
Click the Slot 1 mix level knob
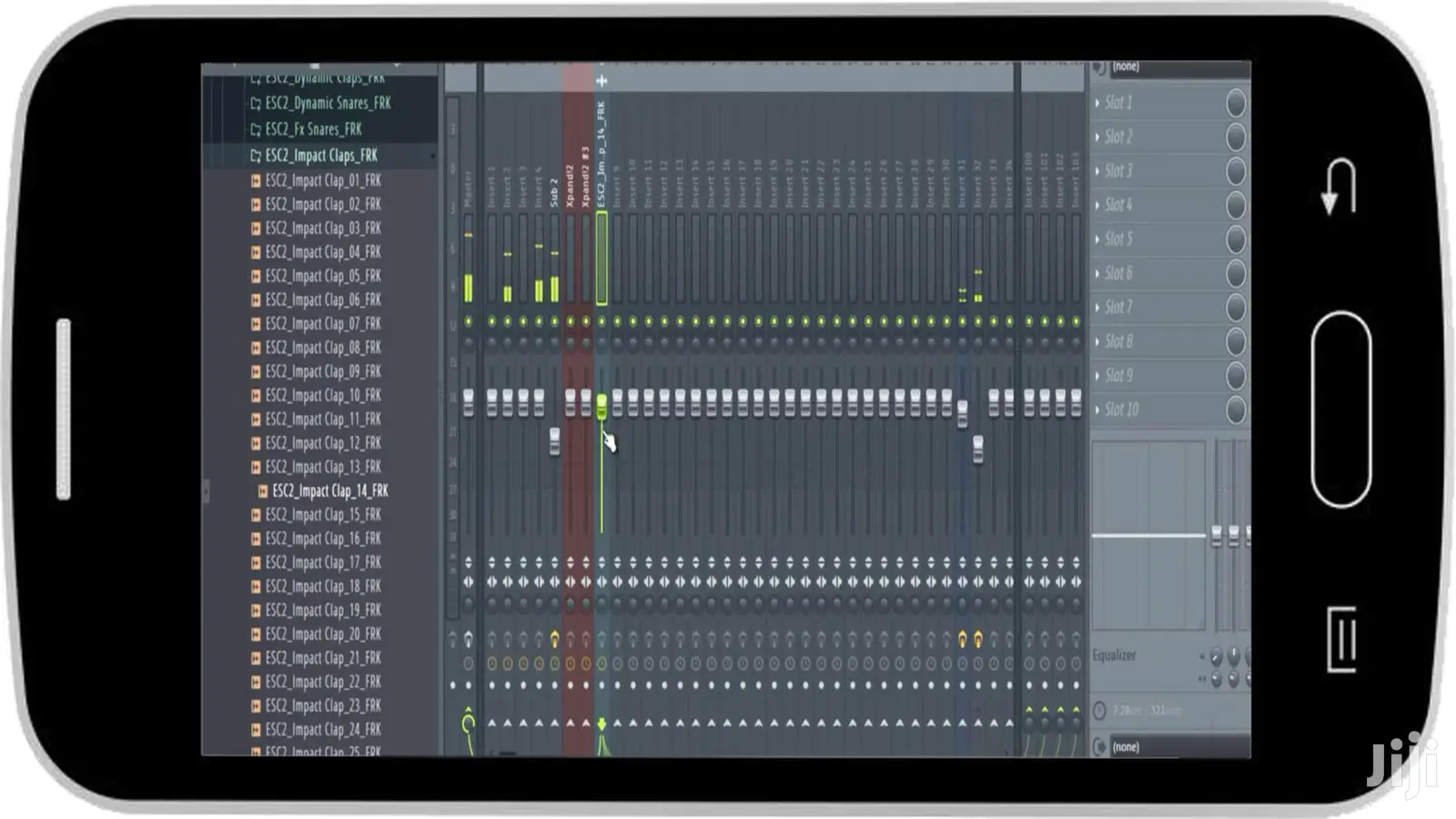point(1236,103)
